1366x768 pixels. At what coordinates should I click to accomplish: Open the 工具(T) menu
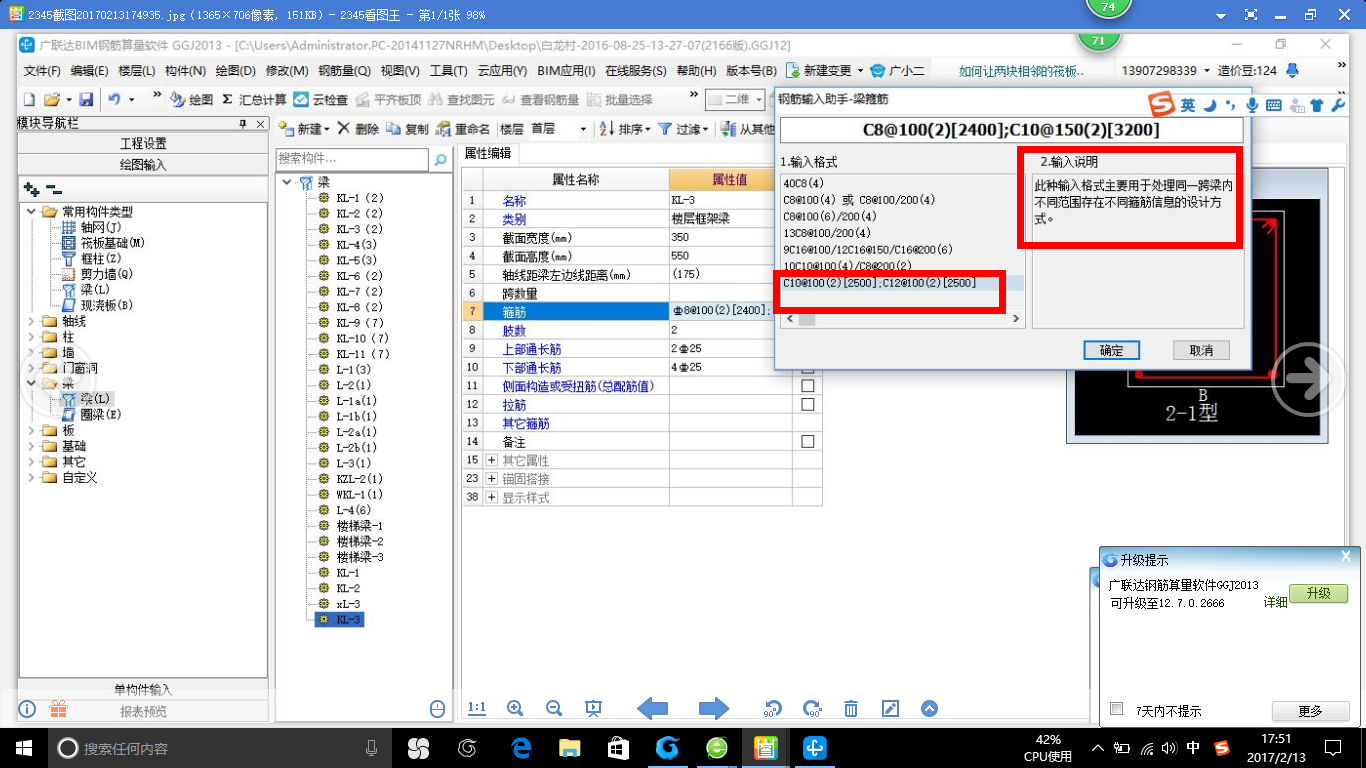[x=449, y=71]
